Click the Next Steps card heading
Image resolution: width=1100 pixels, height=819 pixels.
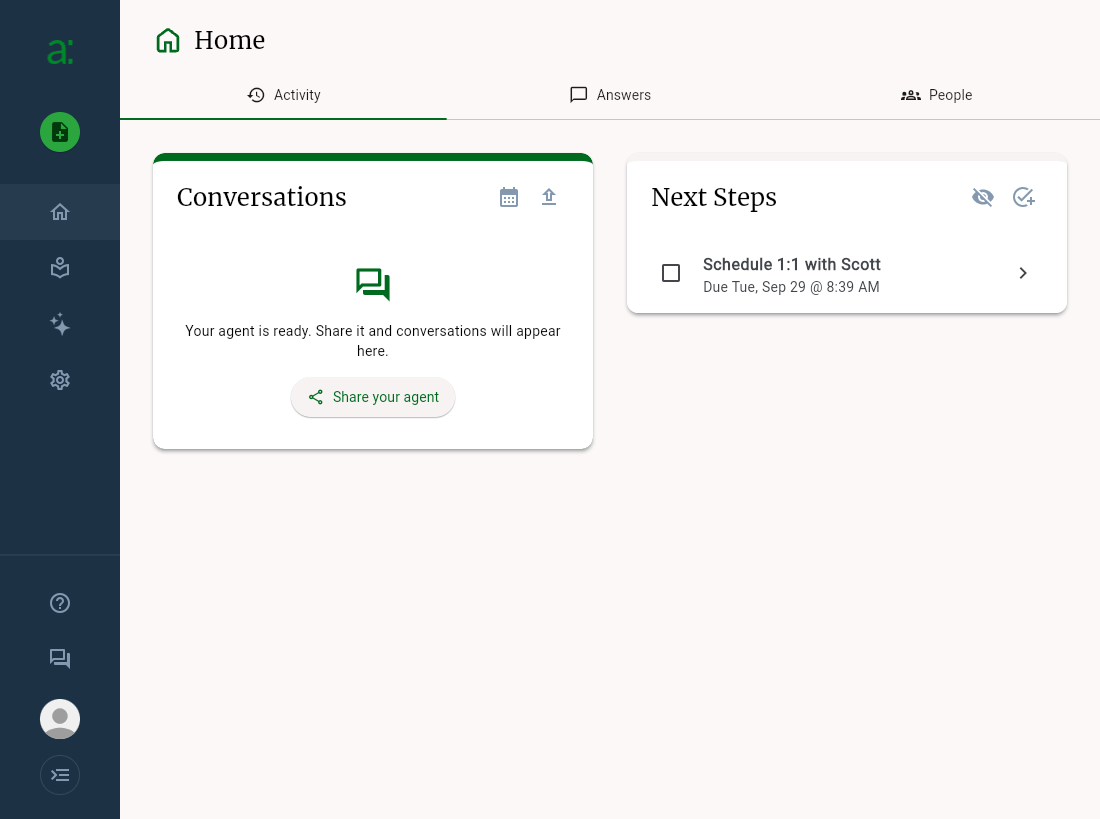713,197
